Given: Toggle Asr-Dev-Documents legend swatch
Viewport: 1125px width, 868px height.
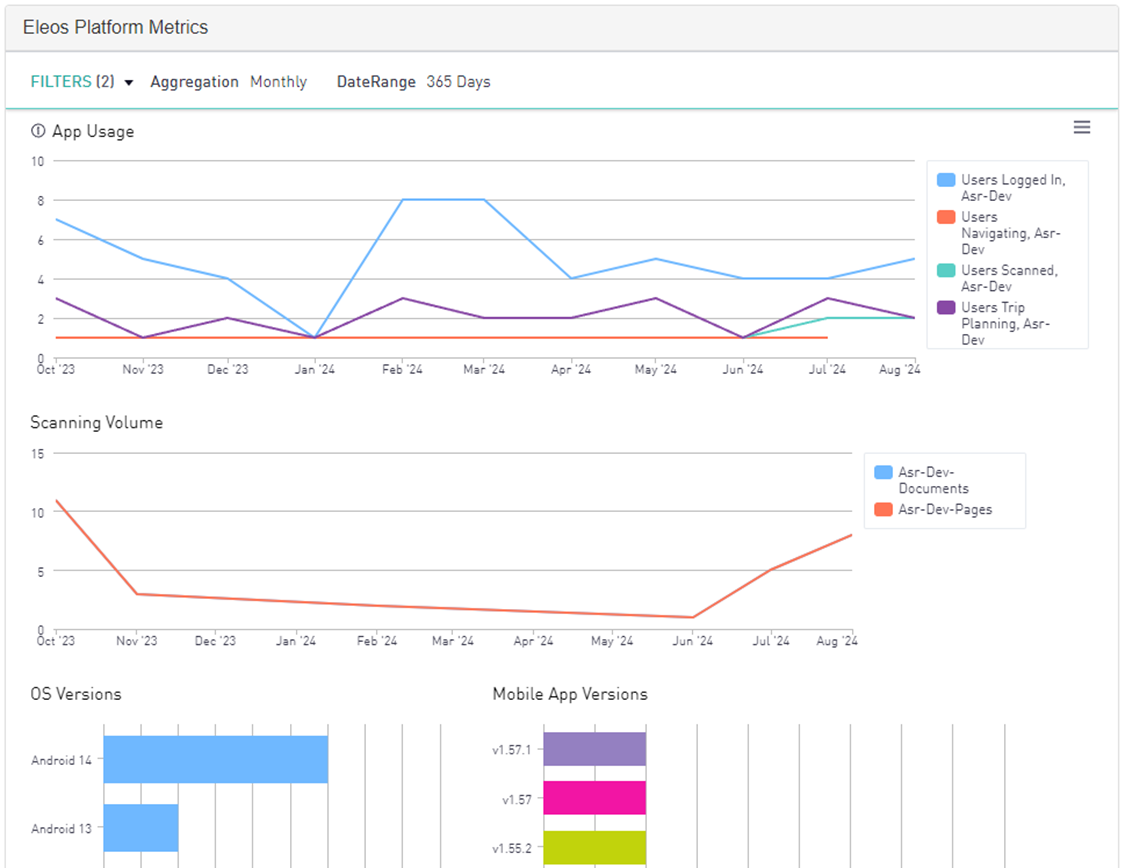Looking at the screenshot, I should click(883, 472).
